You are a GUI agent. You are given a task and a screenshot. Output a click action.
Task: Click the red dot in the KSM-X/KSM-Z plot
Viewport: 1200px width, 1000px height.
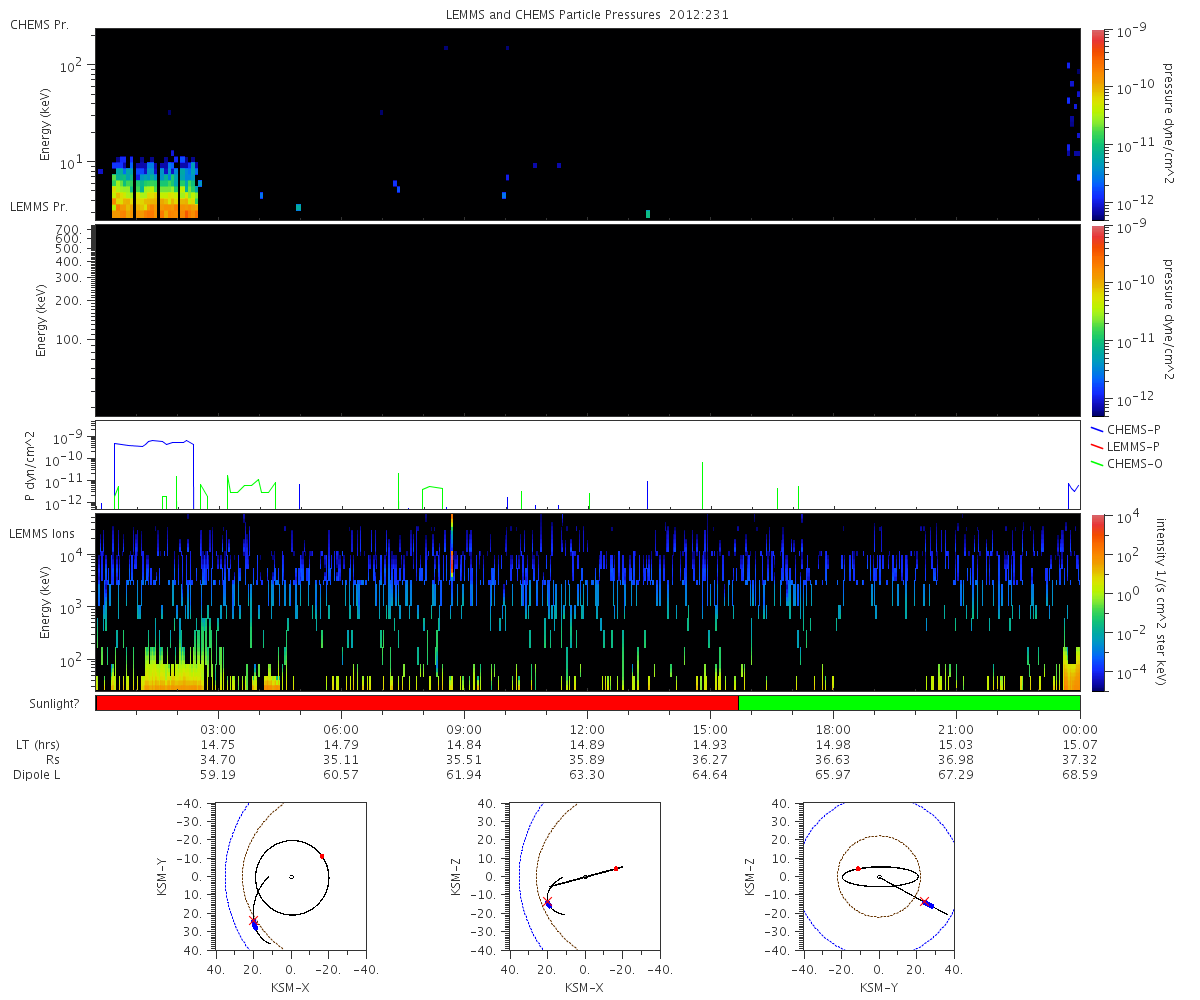[x=616, y=868]
